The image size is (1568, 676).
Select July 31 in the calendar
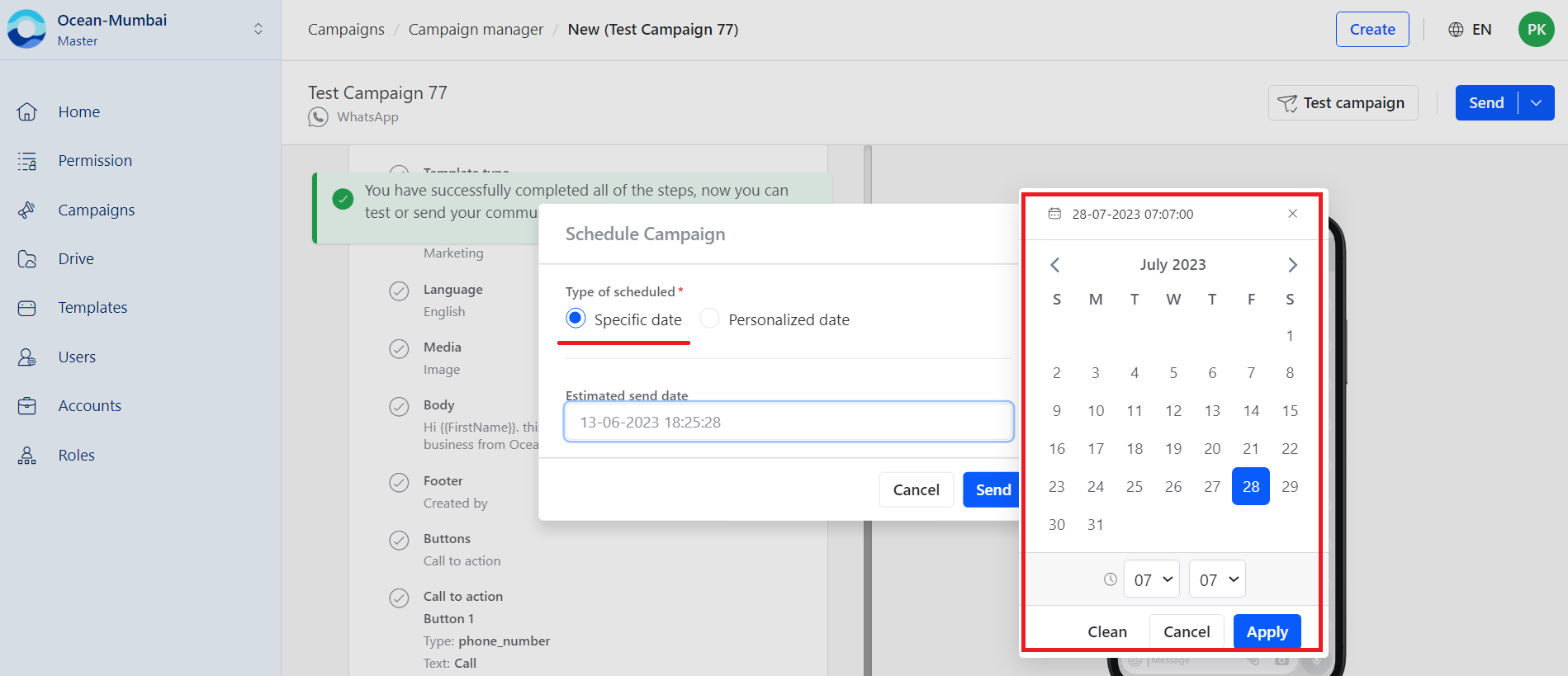(1096, 524)
